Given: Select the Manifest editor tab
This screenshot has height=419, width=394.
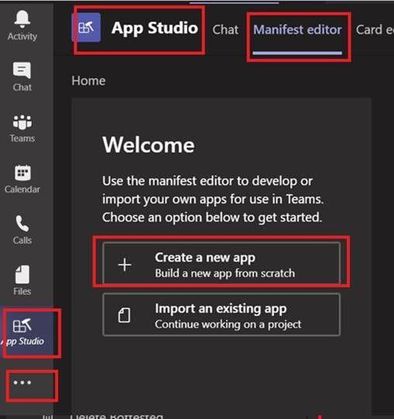Looking at the screenshot, I should pos(297,30).
